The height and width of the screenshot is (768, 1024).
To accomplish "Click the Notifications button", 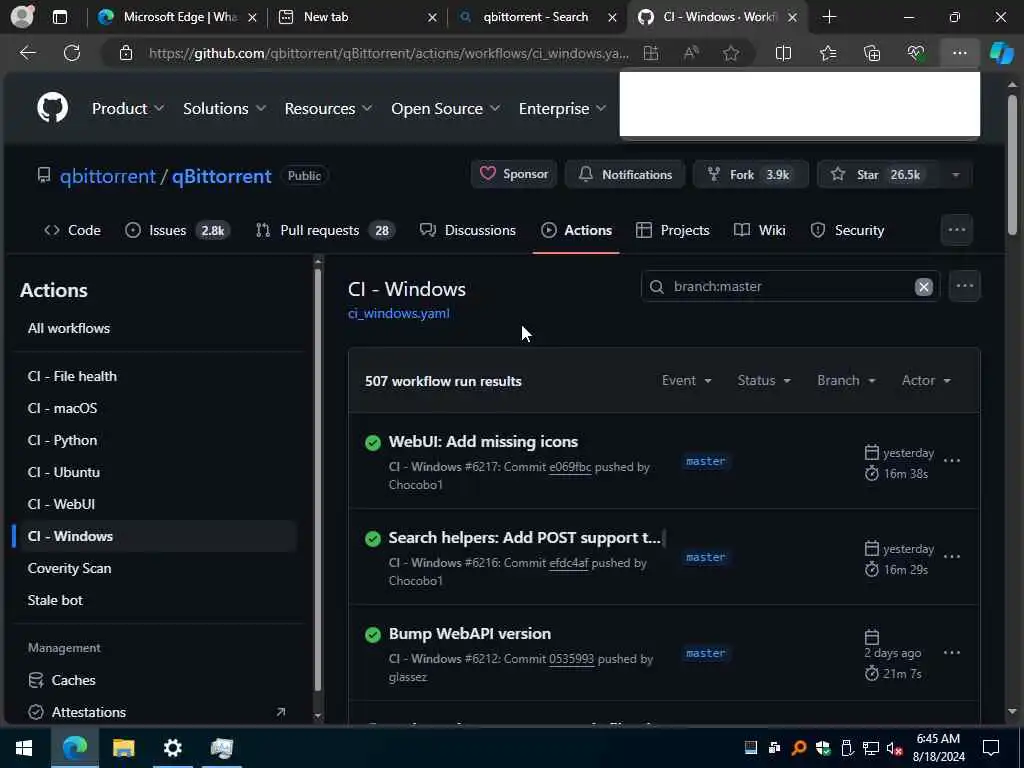I will 625,174.
